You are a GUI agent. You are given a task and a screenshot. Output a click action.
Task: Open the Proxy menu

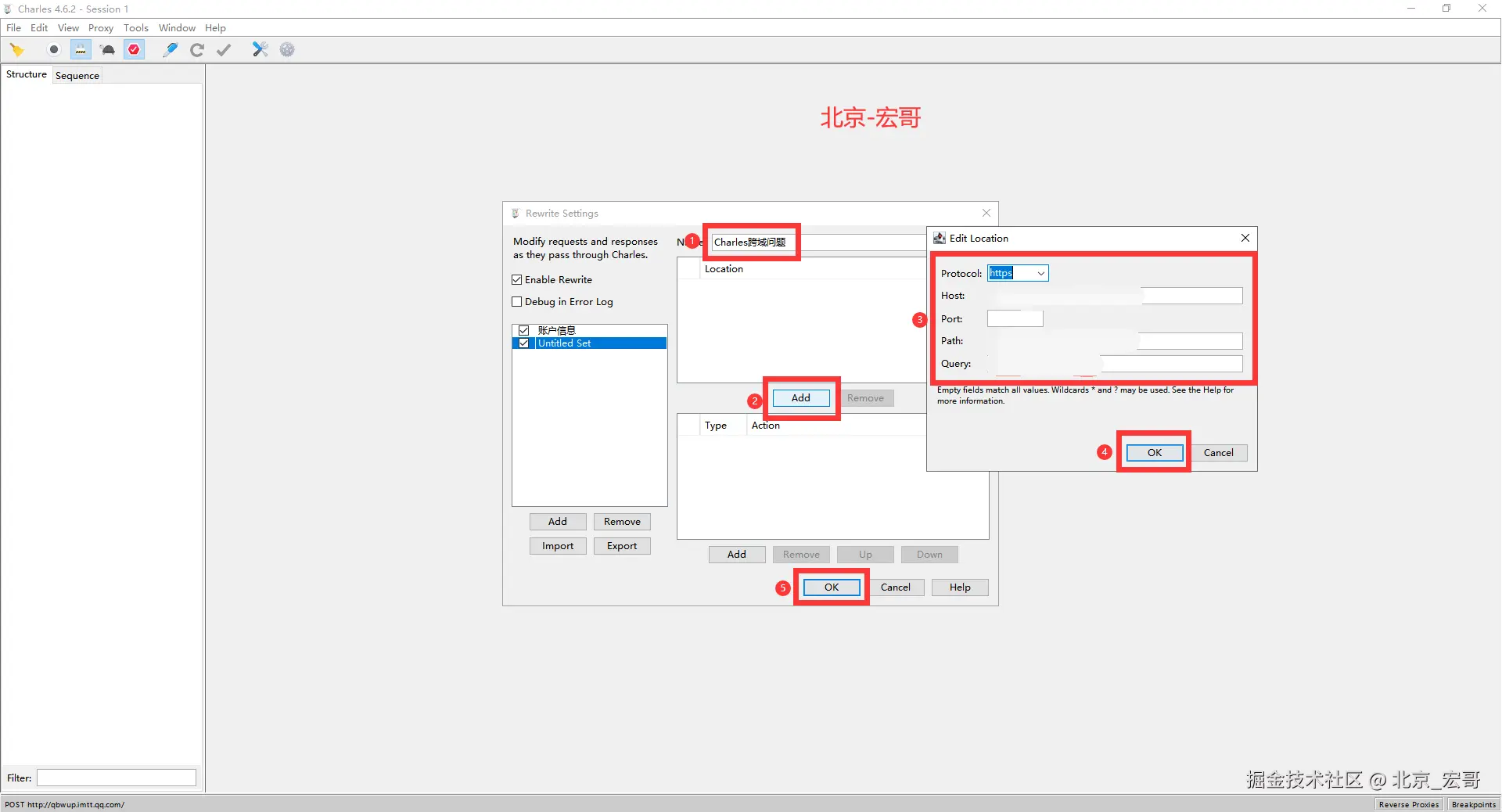pos(101,28)
